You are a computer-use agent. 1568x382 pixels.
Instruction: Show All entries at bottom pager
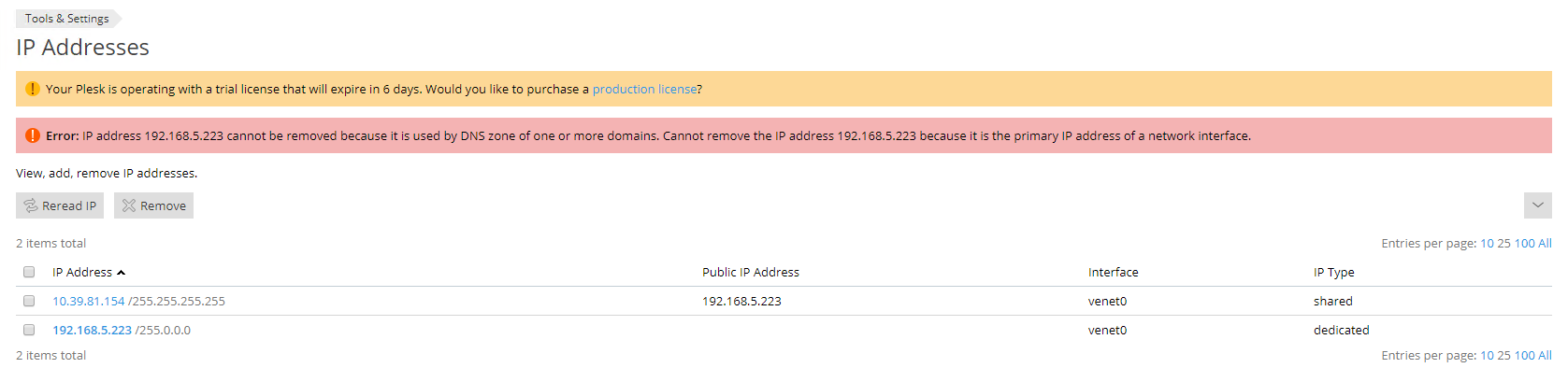click(1545, 356)
